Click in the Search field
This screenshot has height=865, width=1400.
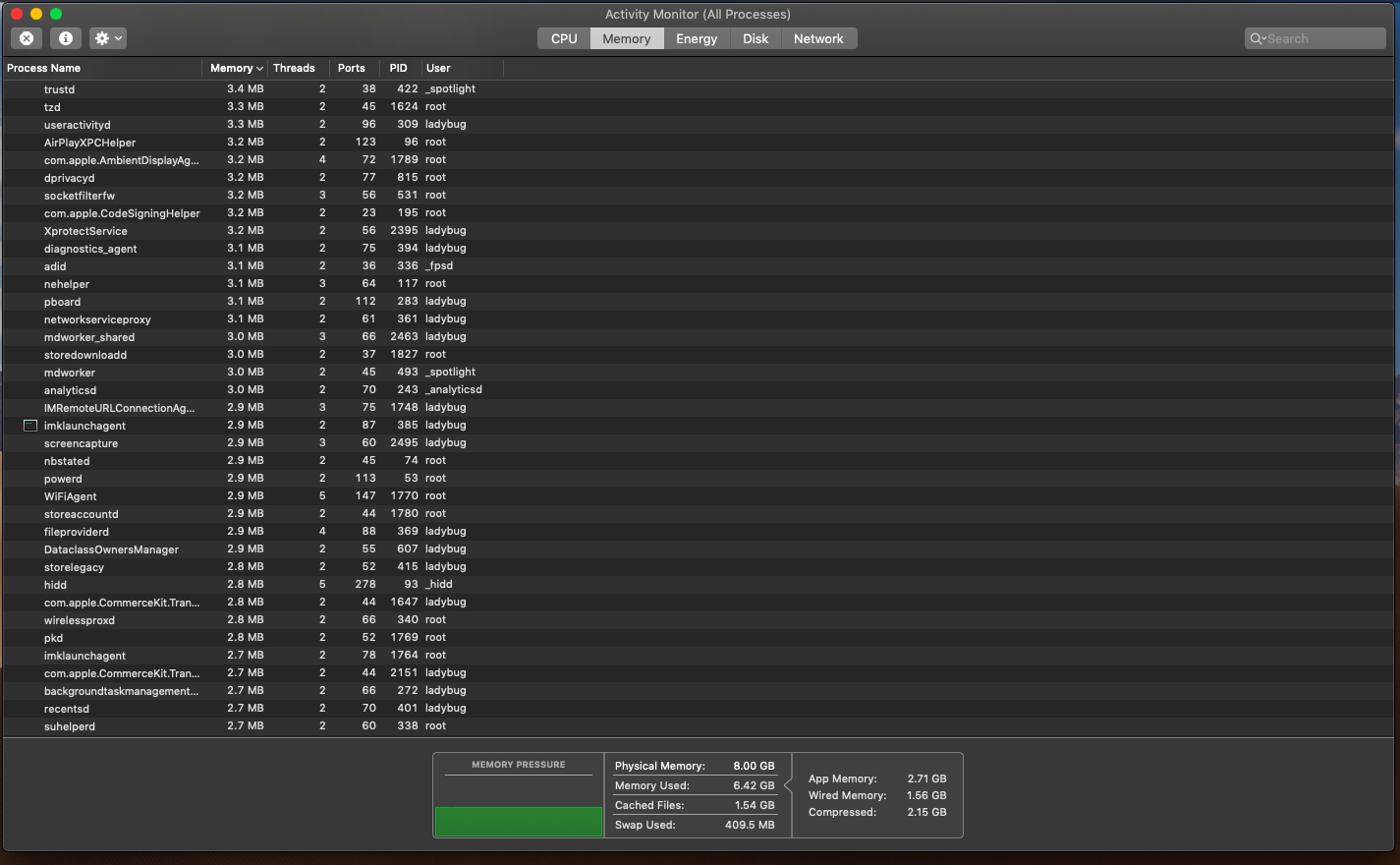coord(1315,38)
